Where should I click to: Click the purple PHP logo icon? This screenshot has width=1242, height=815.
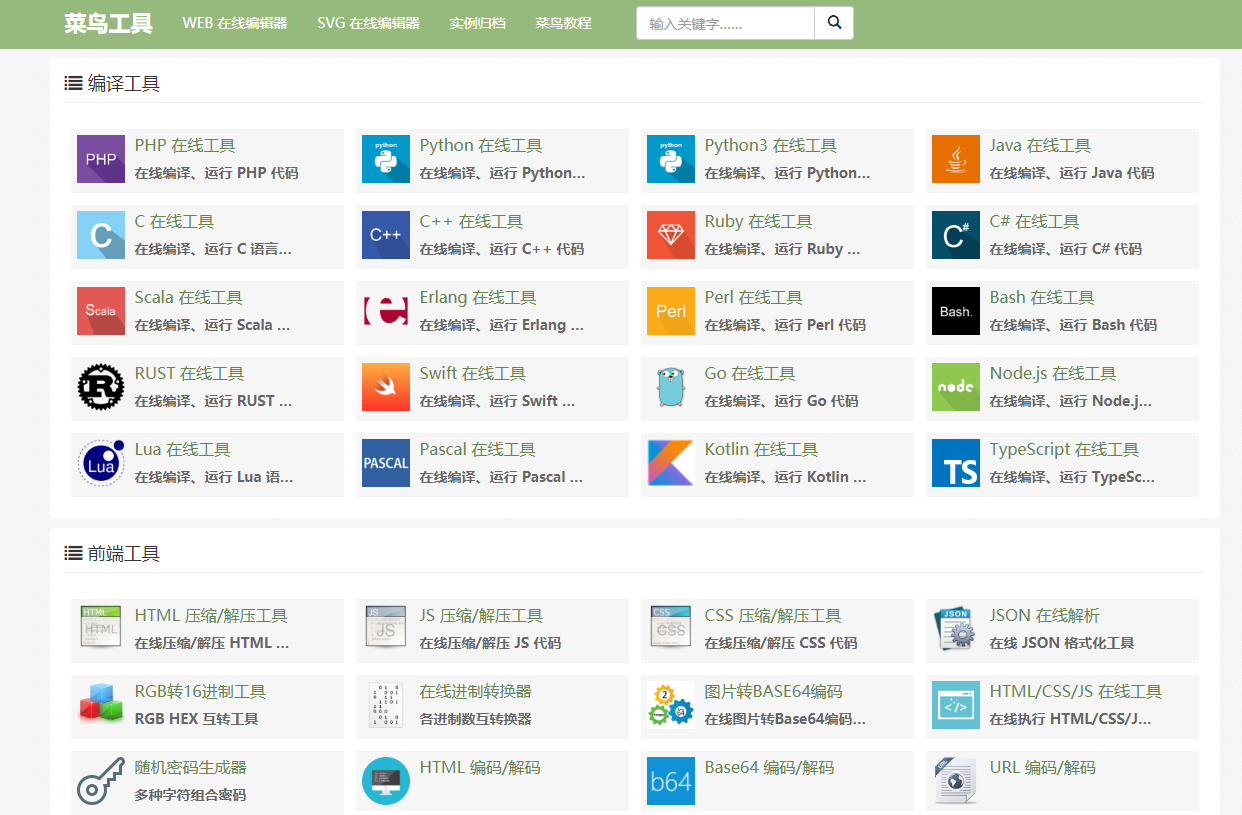[101, 159]
